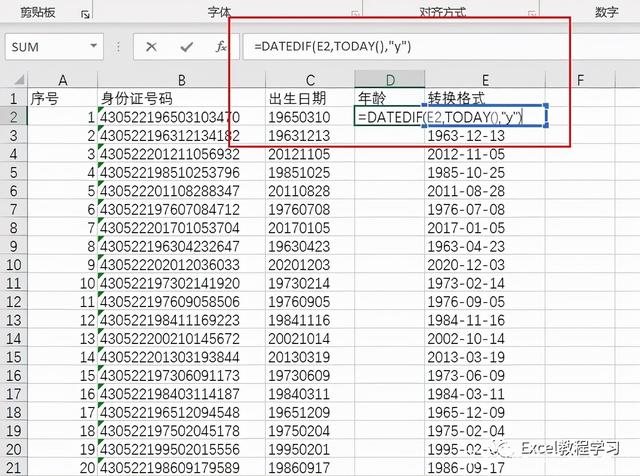
Task: Click sequence number cell 10
Action: coord(62,283)
